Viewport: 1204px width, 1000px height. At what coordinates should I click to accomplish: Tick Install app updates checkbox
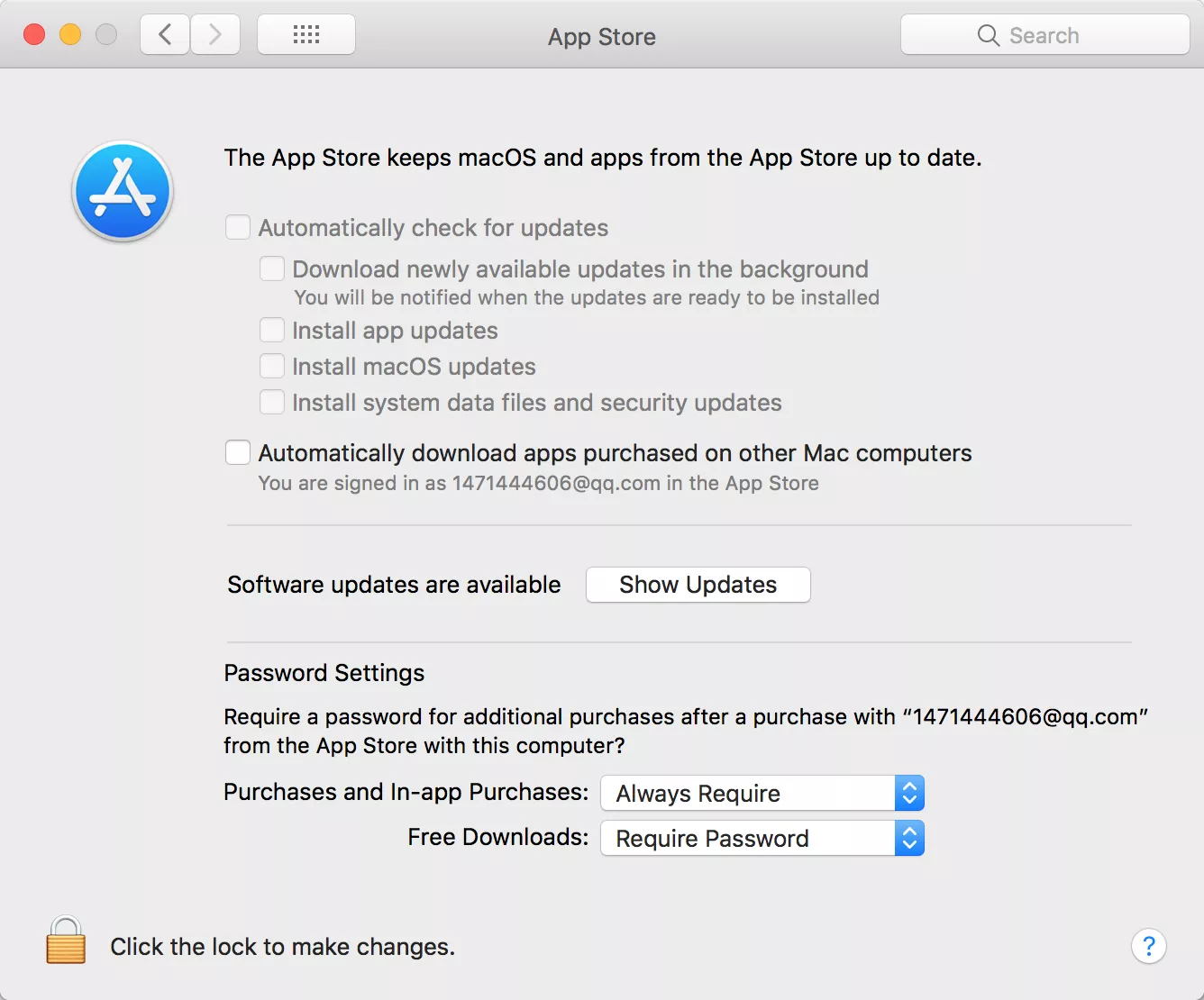[x=272, y=330]
